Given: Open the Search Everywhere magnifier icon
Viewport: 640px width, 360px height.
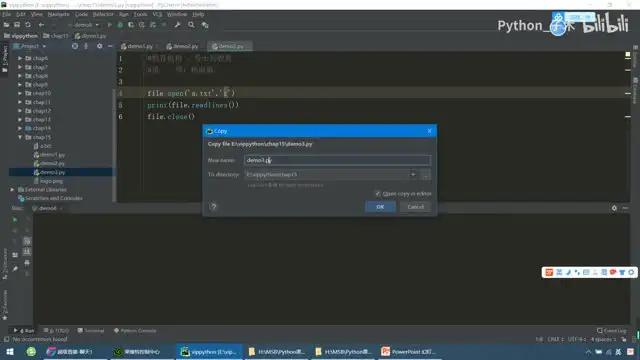Looking at the screenshot, I should click(191, 25).
